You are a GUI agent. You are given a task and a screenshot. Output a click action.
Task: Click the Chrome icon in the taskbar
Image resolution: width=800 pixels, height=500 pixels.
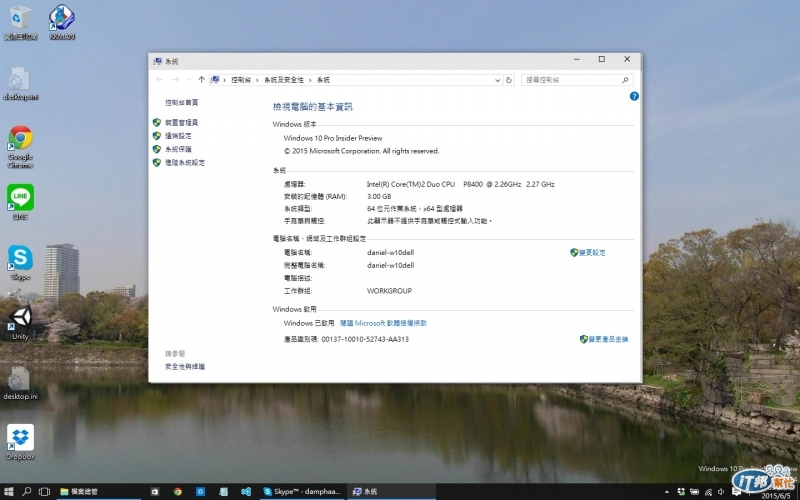178,491
